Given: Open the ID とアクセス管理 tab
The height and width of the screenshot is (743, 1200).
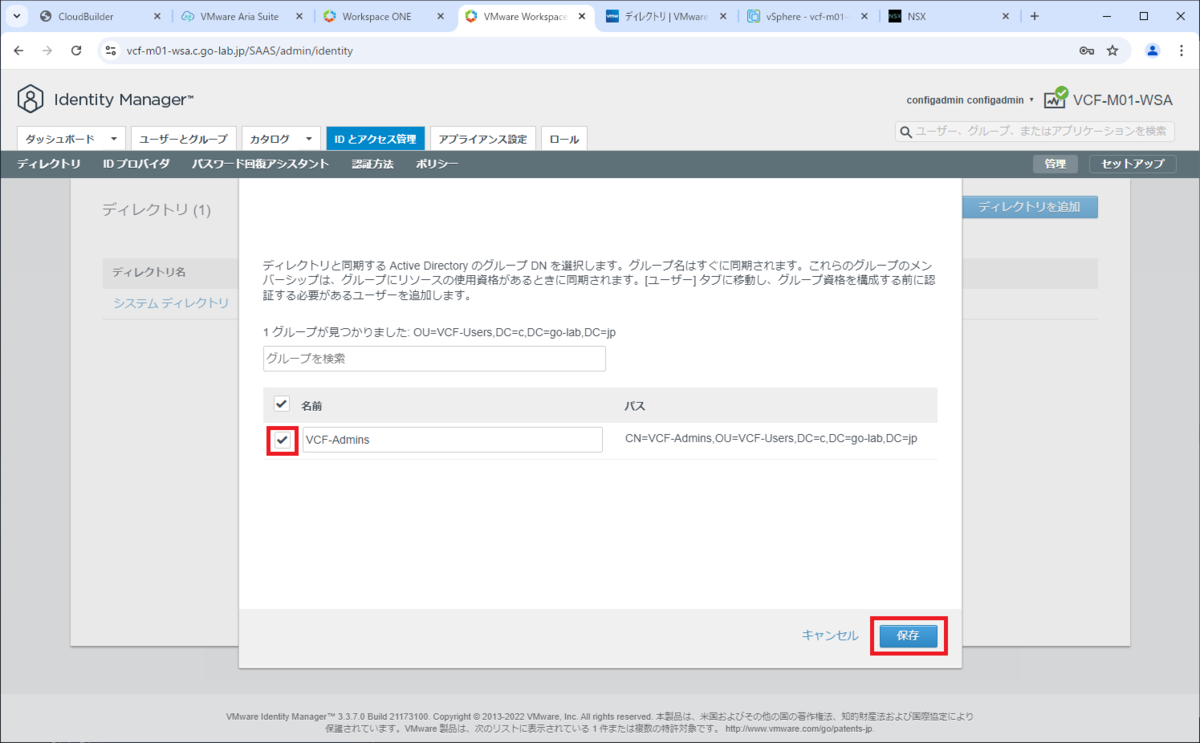Looking at the screenshot, I should coord(375,139).
